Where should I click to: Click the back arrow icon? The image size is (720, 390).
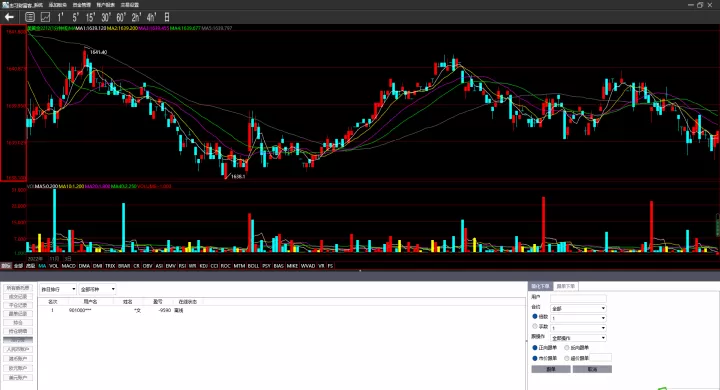tap(9, 17)
